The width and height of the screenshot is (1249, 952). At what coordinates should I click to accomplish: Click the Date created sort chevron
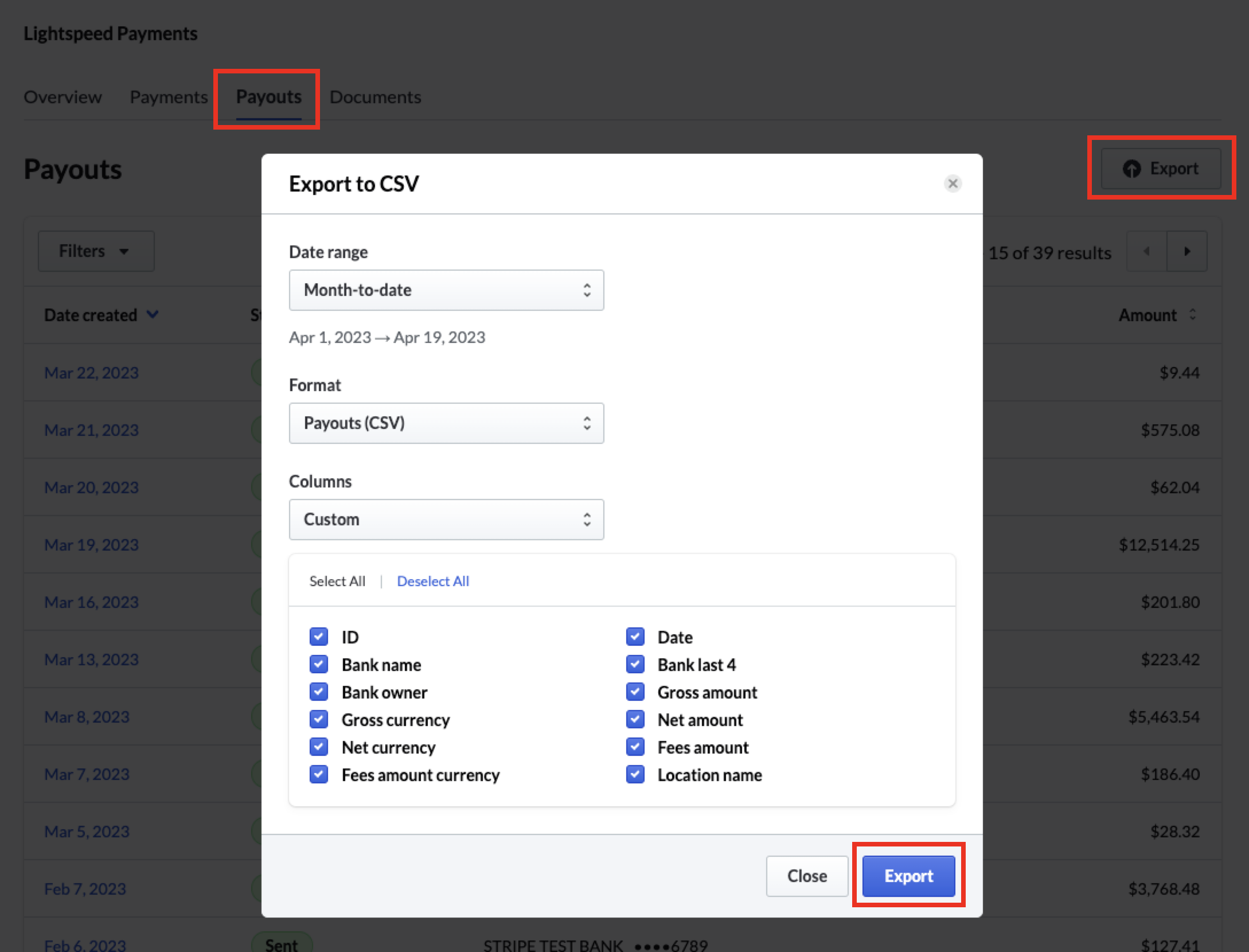coord(152,314)
